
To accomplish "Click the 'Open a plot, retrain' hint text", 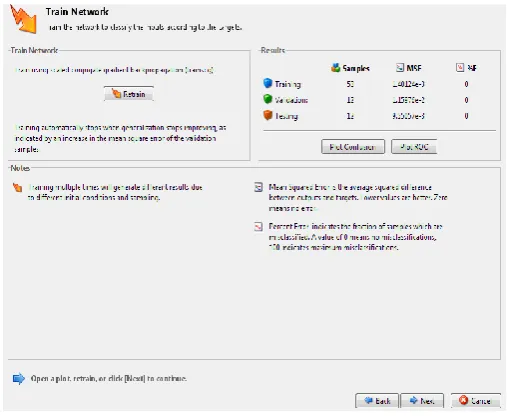I will 109,378.
